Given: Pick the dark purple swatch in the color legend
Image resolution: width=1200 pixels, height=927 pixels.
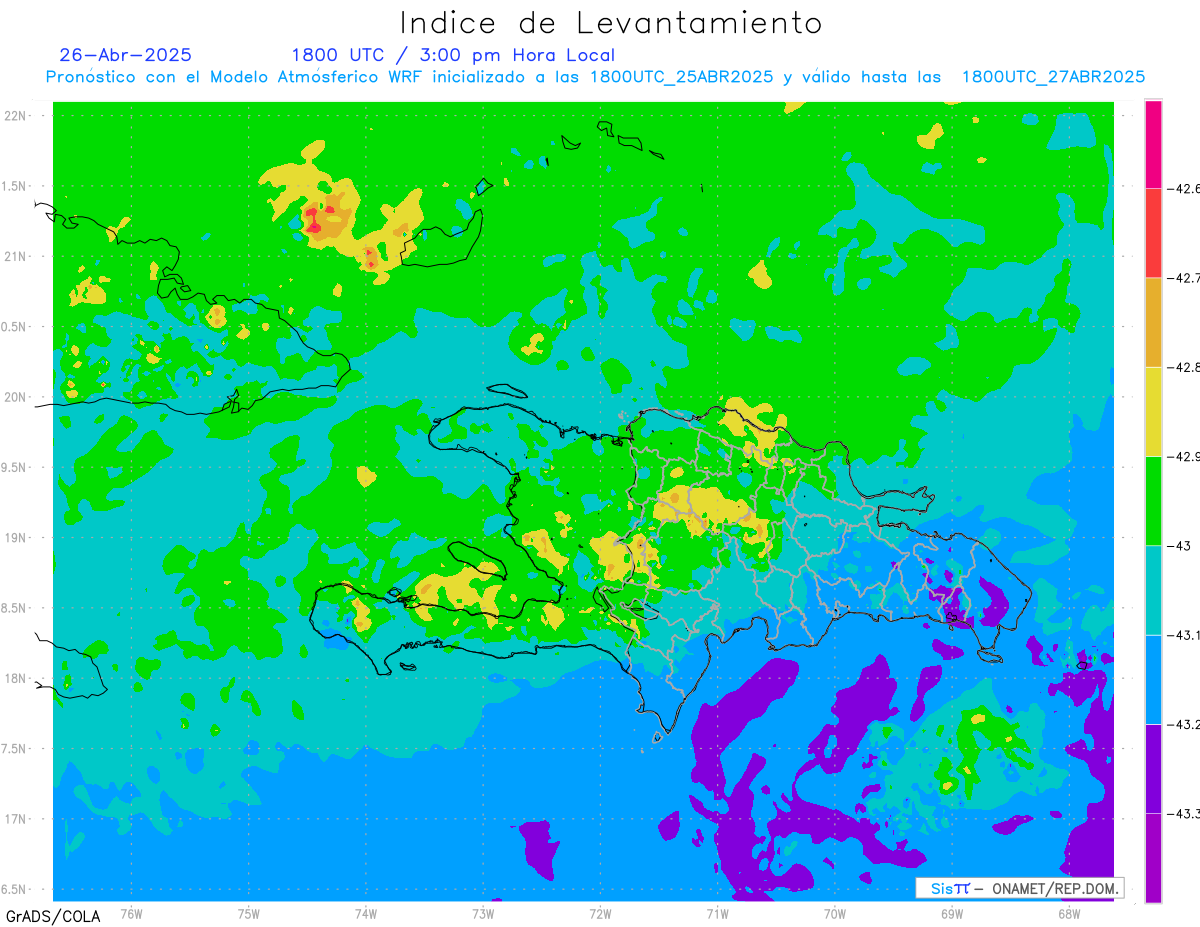Looking at the screenshot, I should coord(1153,768).
